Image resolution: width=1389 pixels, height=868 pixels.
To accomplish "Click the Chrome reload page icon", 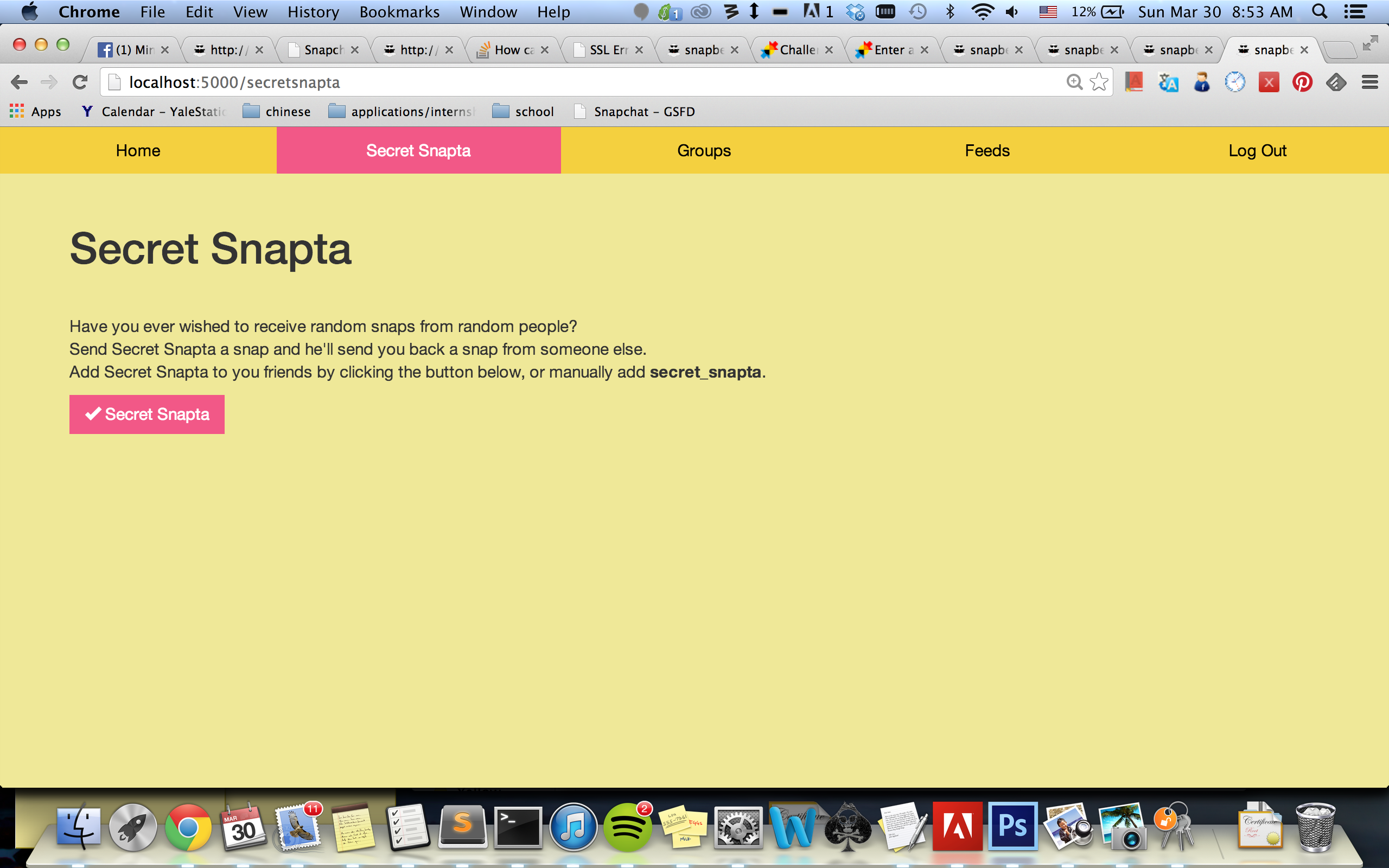I will [80, 82].
